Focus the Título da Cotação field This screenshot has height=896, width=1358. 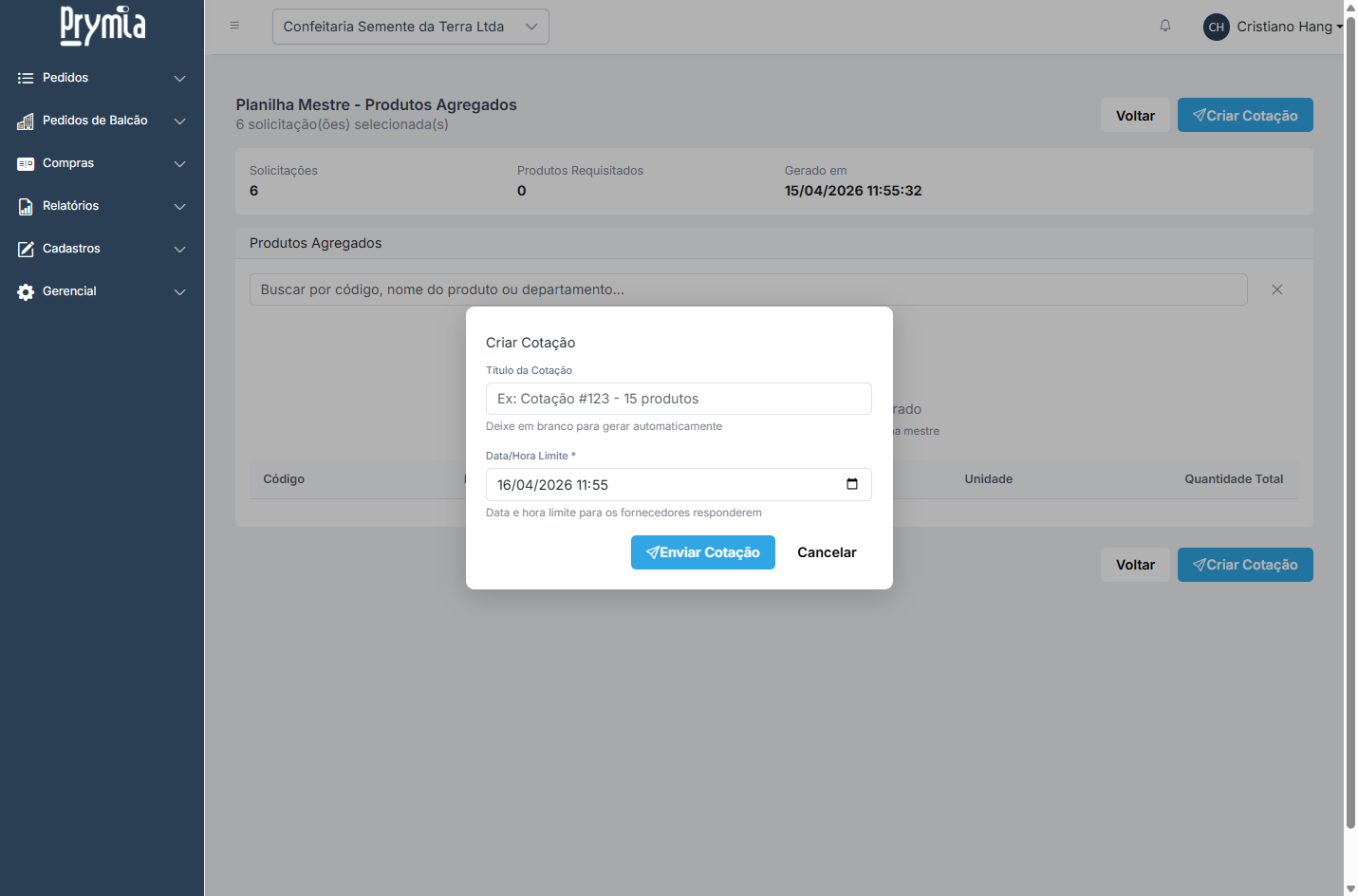678,399
